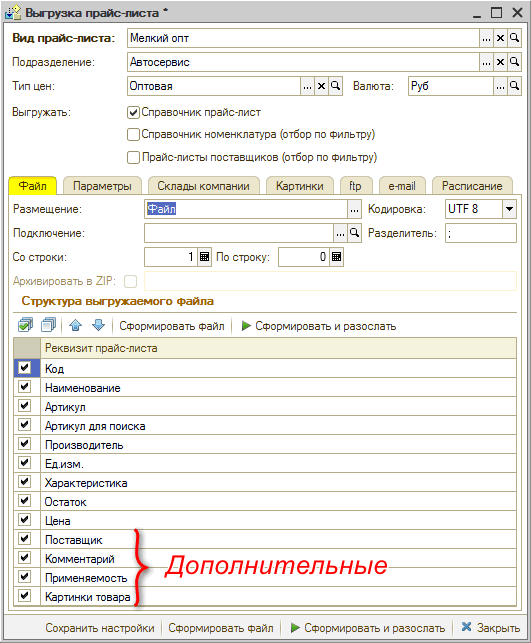Open calculator for Со строки field

click(x=204, y=257)
